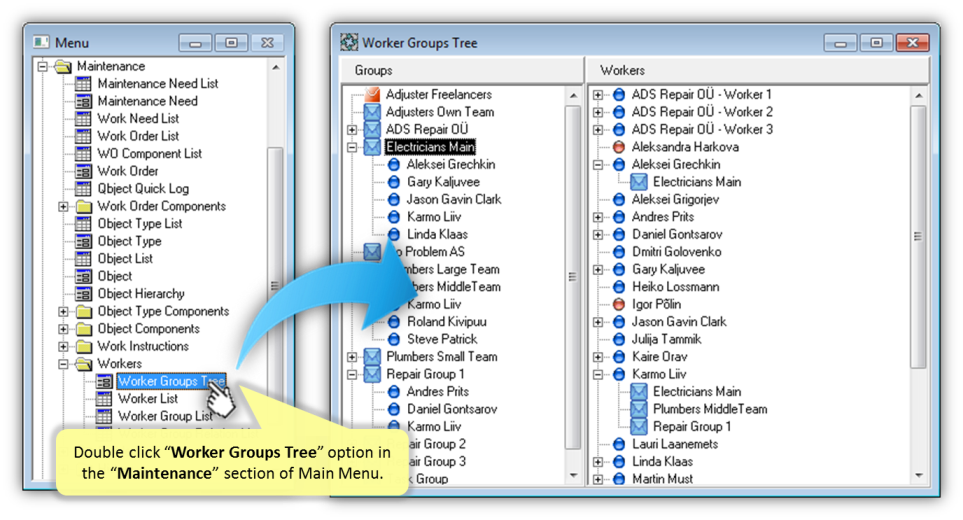The width and height of the screenshot is (963, 520).
Task: Click the worker icon beside Lauri Laanemets
Action: click(619, 444)
